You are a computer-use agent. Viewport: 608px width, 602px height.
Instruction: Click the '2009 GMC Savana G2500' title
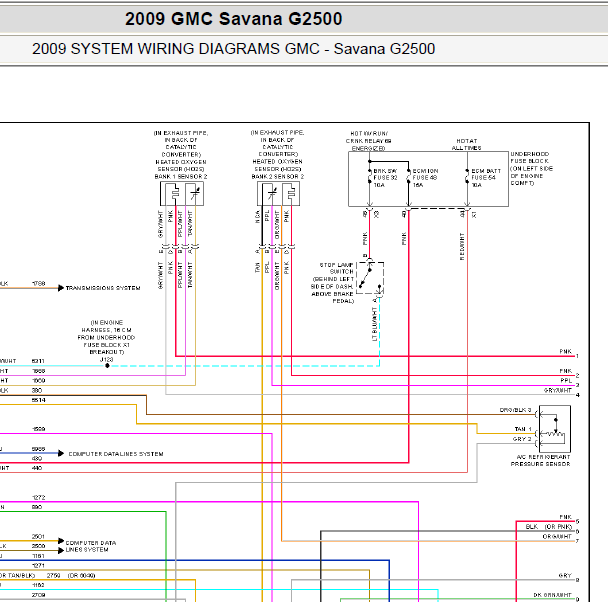pos(233,19)
